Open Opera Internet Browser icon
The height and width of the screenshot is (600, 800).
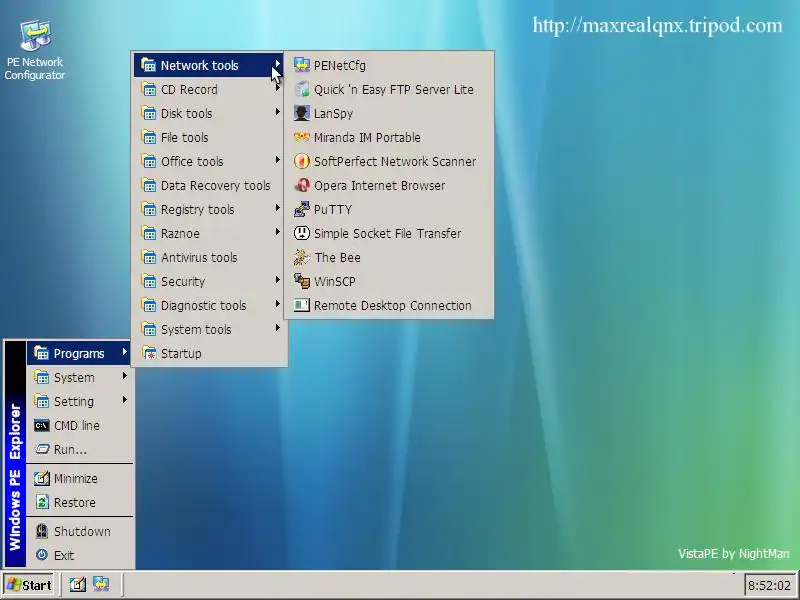pos(302,185)
